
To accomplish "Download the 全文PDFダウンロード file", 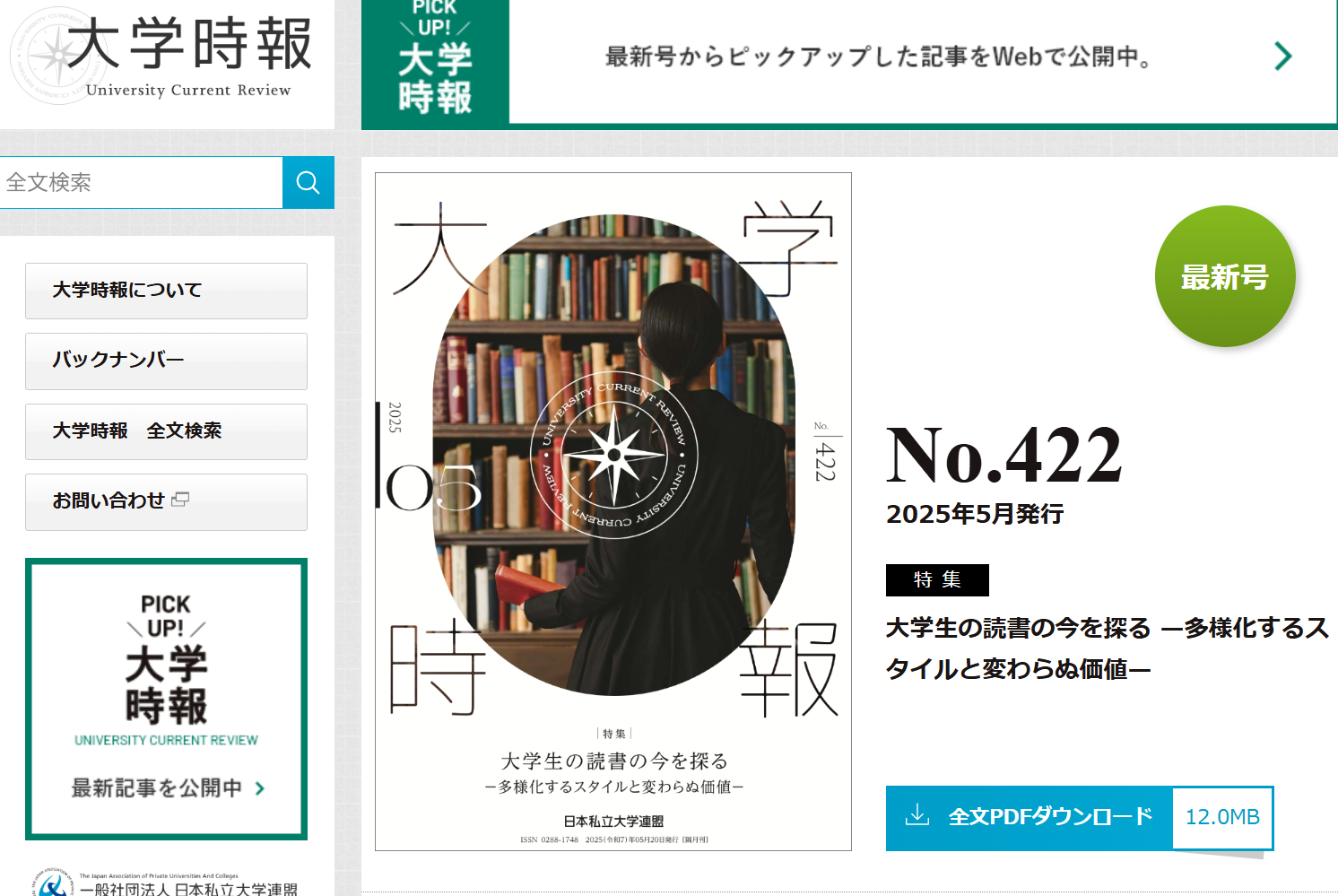I will coord(1030,818).
